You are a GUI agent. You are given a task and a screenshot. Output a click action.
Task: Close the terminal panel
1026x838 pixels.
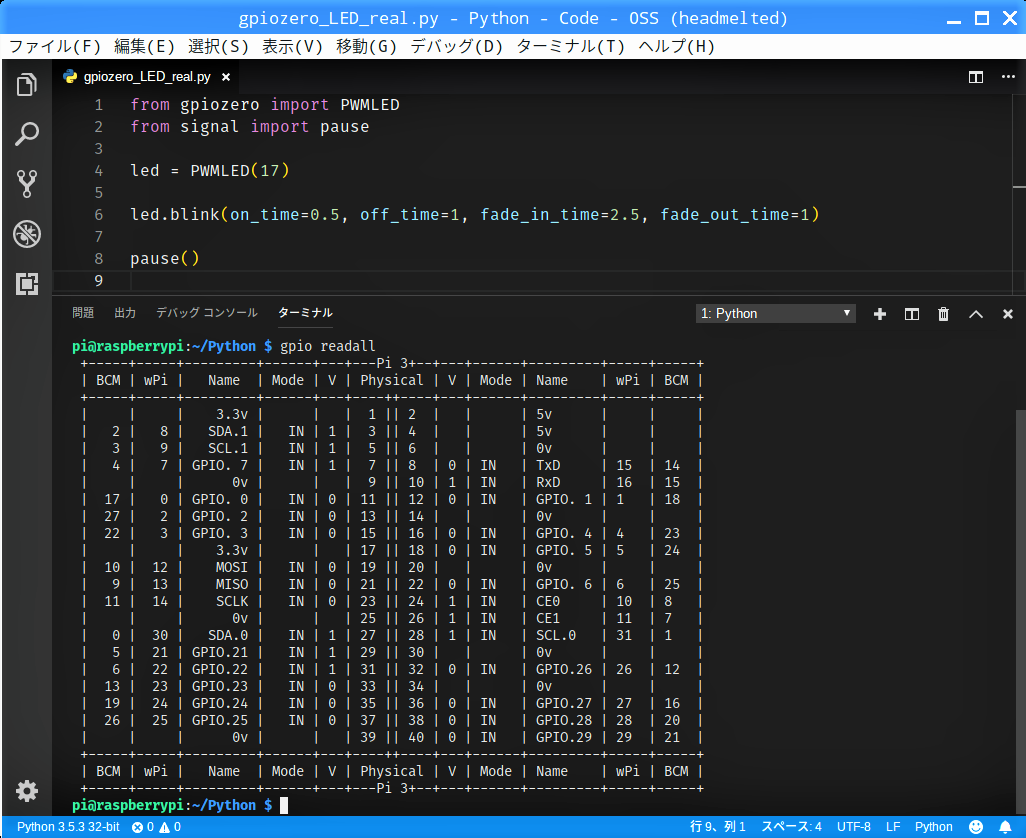1008,314
